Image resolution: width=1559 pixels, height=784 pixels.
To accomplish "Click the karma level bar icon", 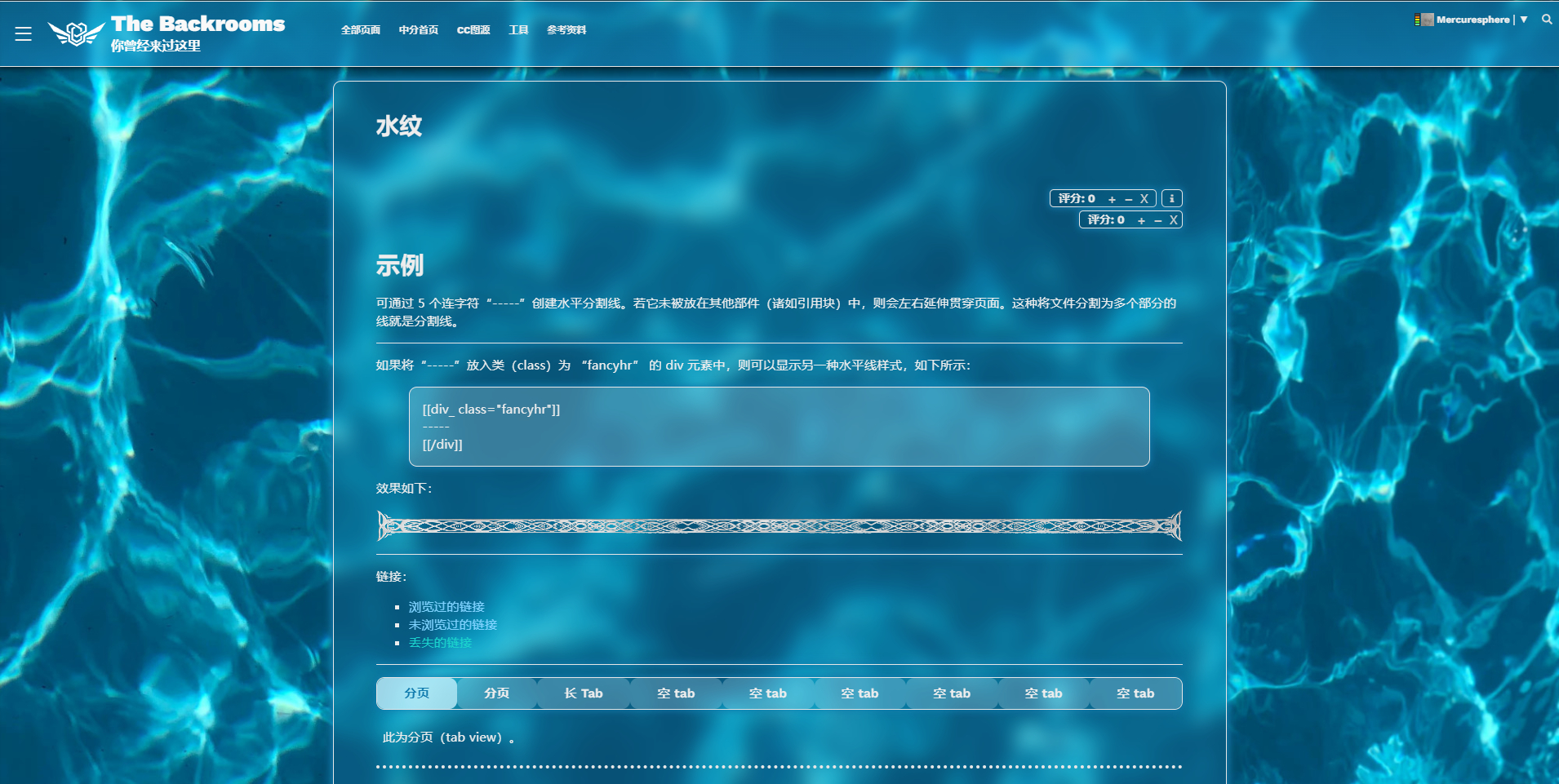I will click(1417, 20).
